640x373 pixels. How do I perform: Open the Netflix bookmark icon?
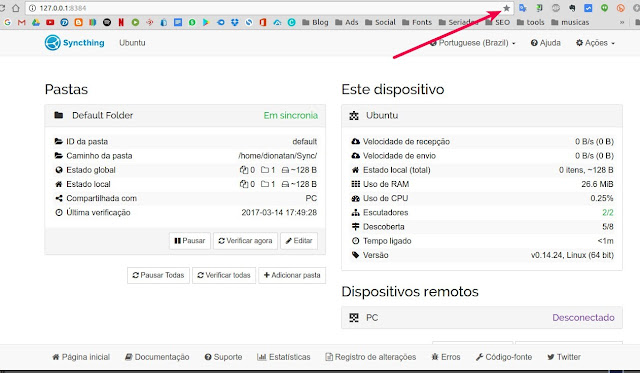click(121, 22)
